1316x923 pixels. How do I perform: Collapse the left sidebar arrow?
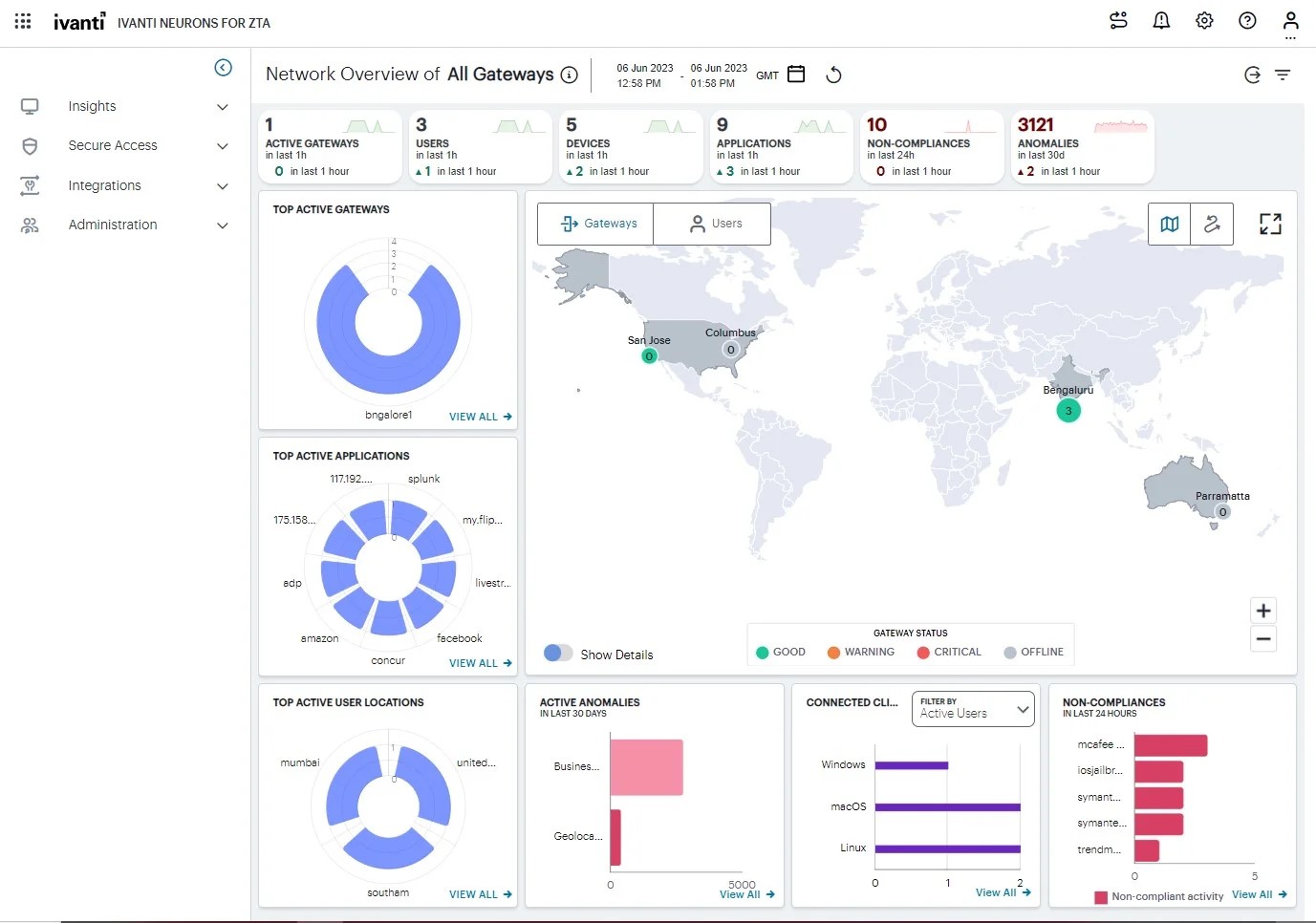[x=223, y=67]
